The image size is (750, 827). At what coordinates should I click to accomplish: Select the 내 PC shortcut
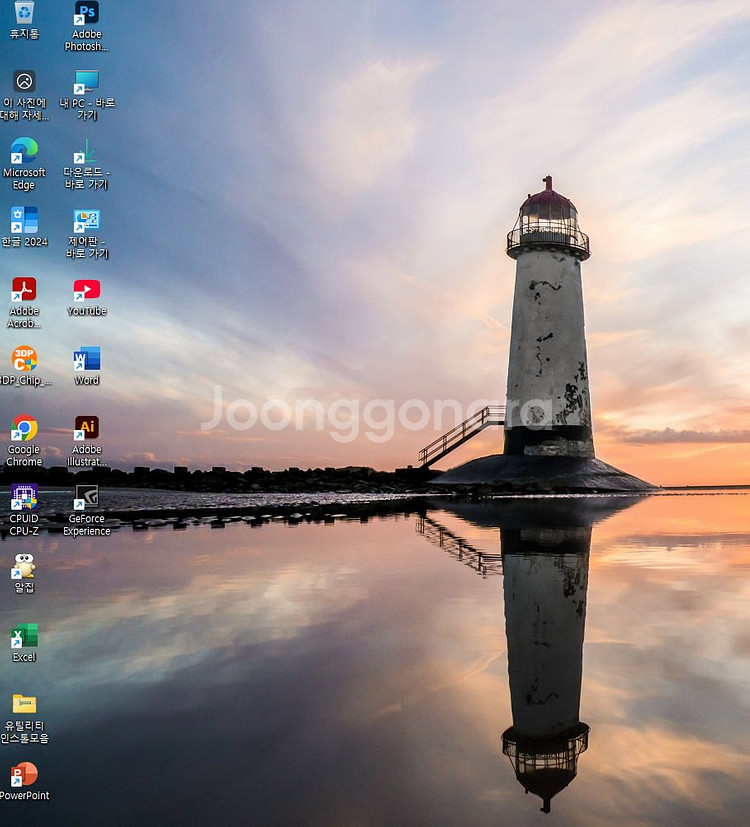point(87,82)
